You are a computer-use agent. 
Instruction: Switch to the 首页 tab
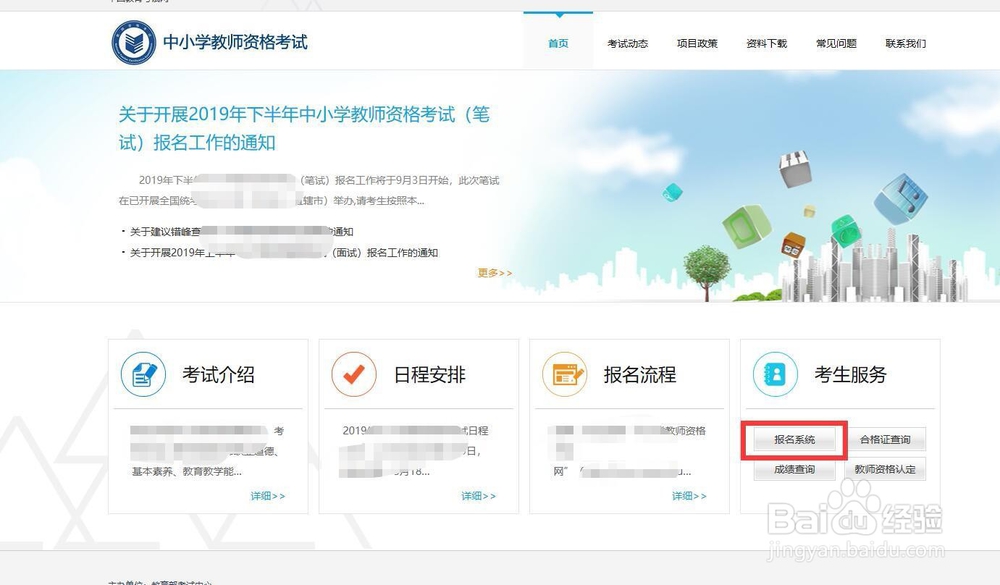[557, 43]
